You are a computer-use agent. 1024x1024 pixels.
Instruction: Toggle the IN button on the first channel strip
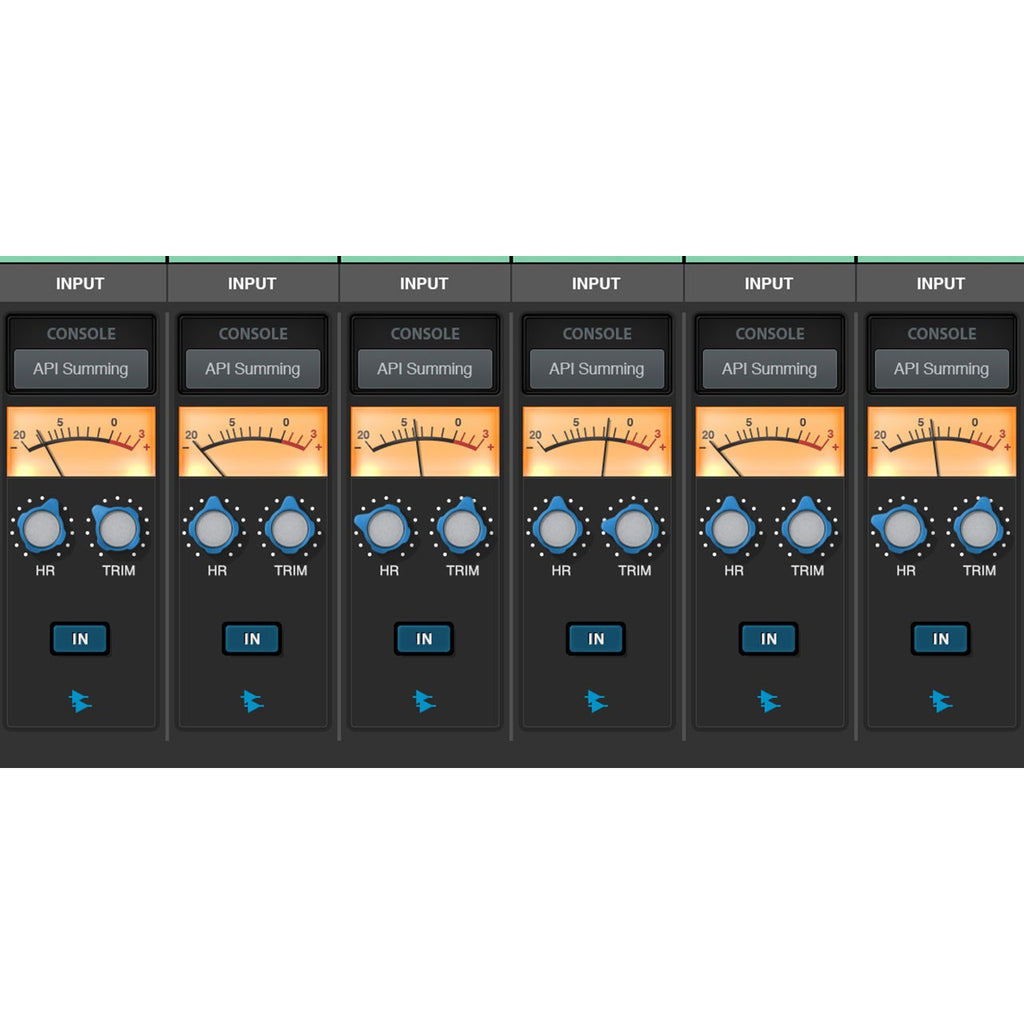[x=80, y=639]
